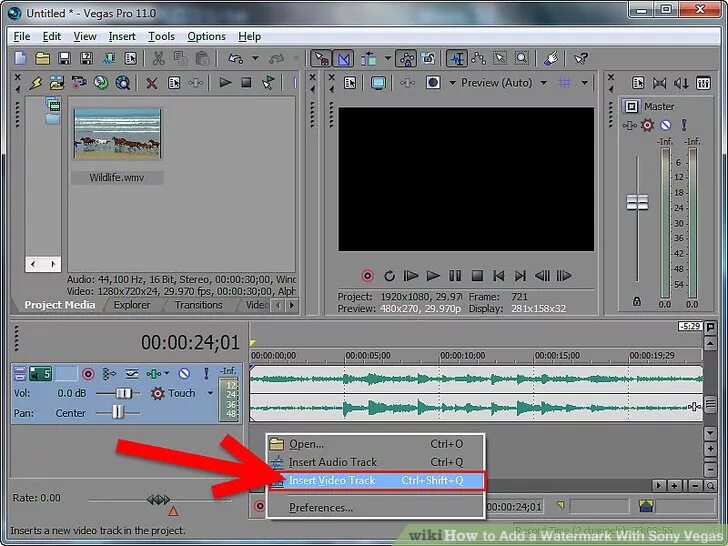Click the Undo arrow icon
This screenshot has width=728, height=546.
pos(235,58)
